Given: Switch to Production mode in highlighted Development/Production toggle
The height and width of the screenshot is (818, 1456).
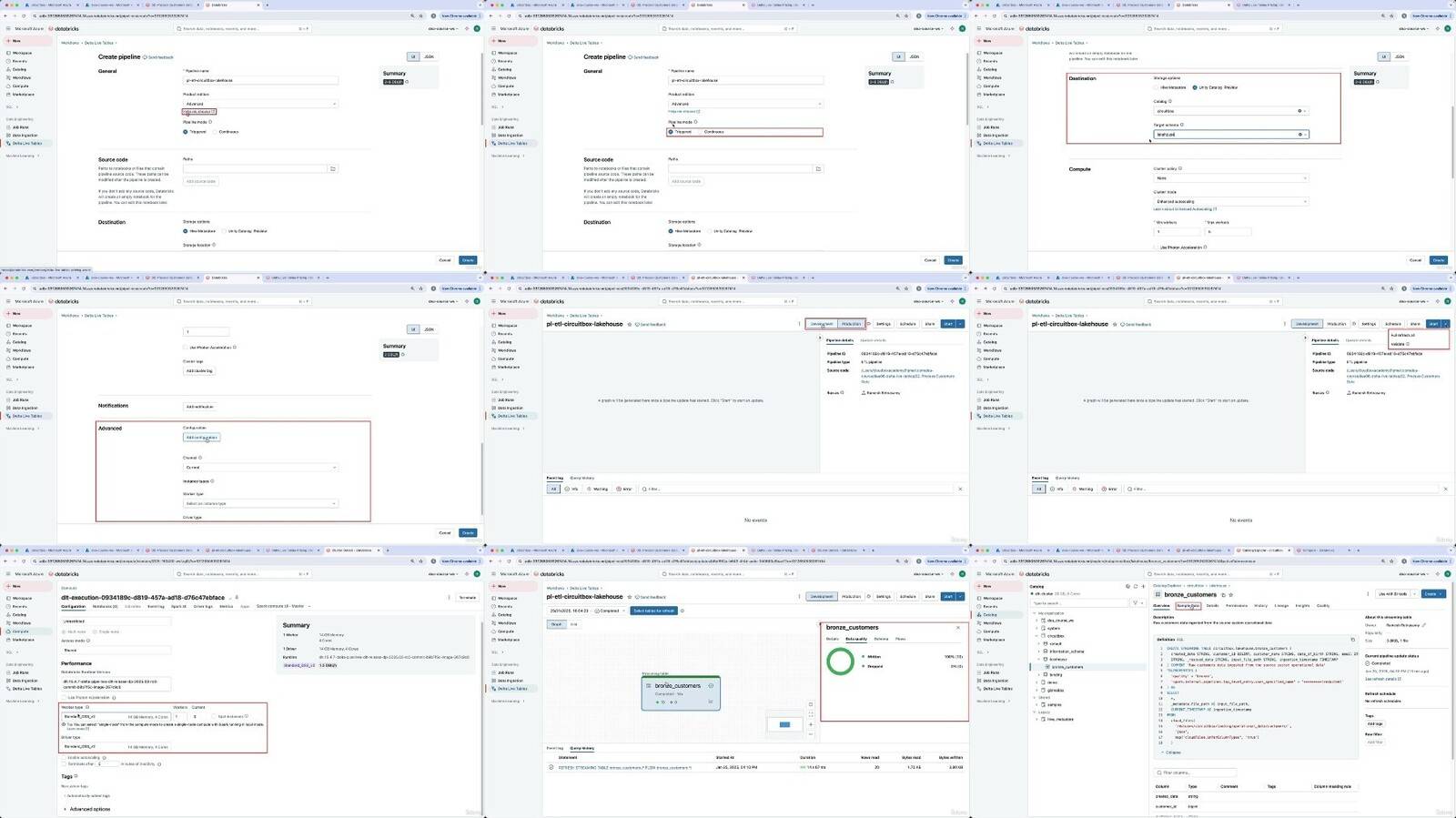Looking at the screenshot, I should pyautogui.click(x=852, y=324).
